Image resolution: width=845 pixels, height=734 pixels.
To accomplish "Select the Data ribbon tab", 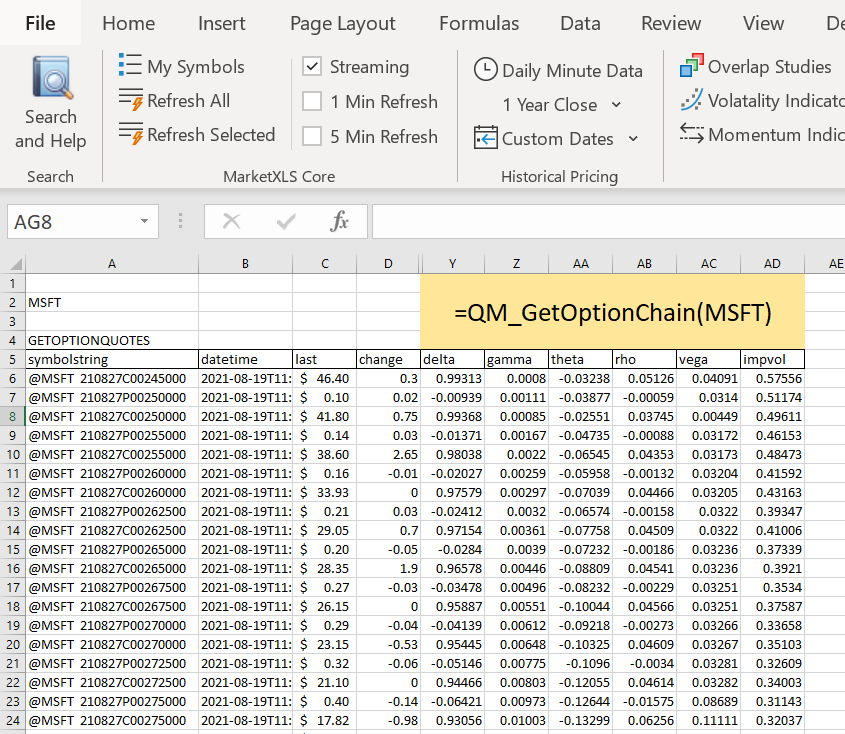I will pyautogui.click(x=580, y=23).
